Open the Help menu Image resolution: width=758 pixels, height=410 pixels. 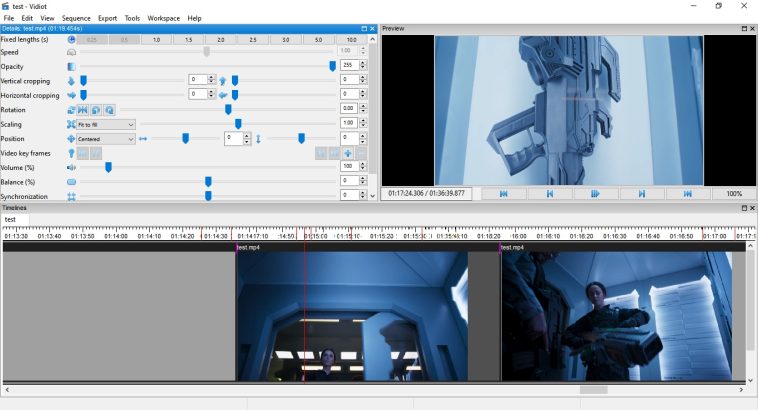(x=194, y=18)
